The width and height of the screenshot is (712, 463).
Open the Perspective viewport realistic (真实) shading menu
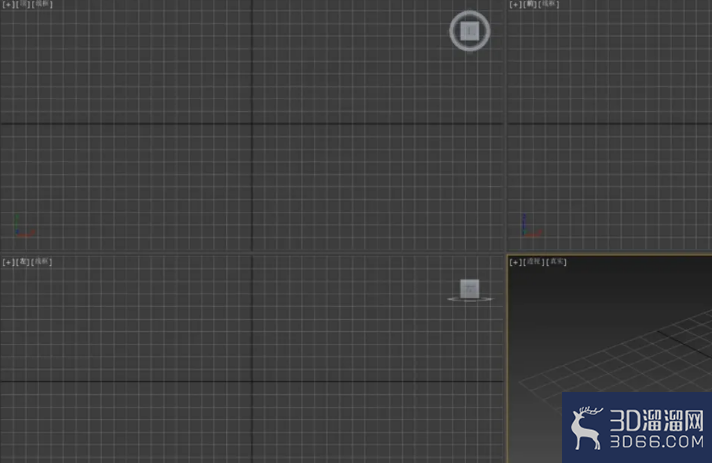(556, 262)
